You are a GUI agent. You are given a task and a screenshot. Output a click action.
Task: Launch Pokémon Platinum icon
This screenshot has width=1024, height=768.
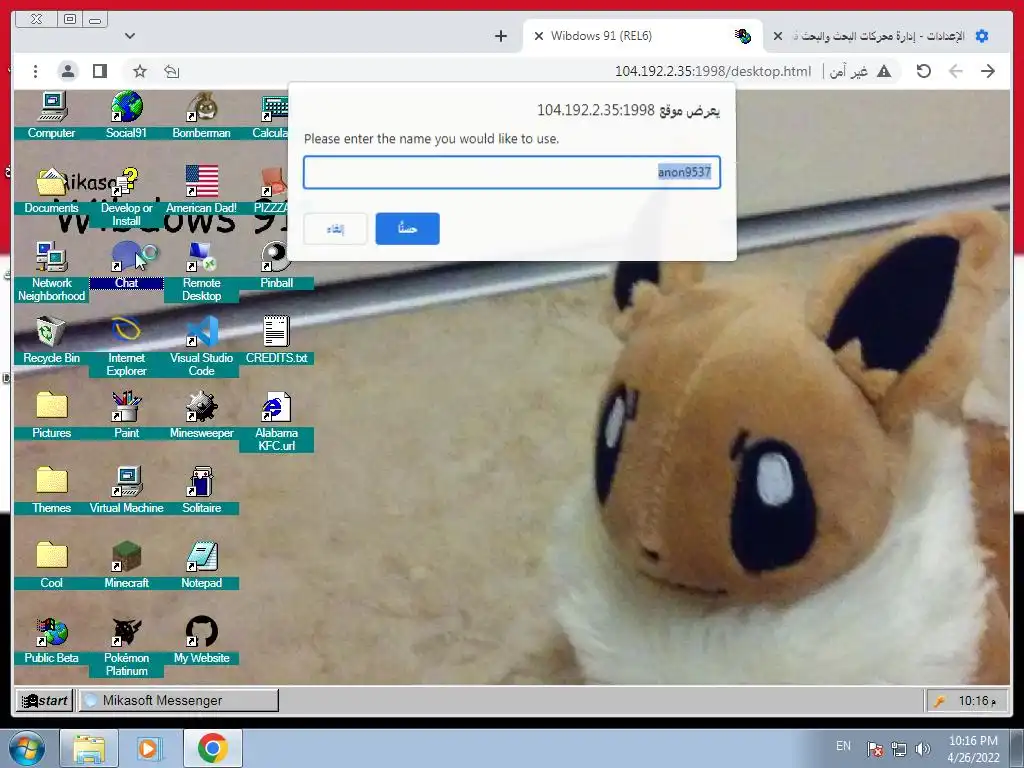coord(126,647)
